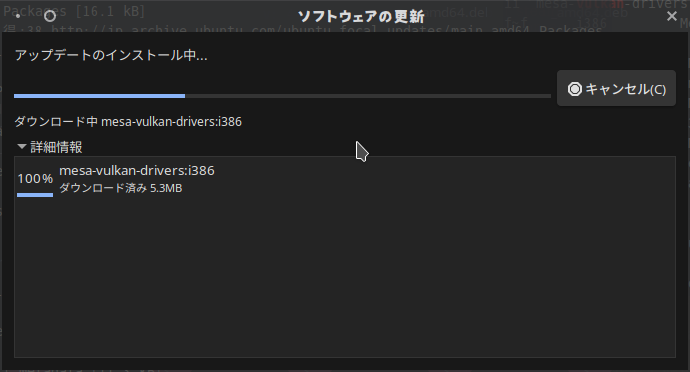Click the キャンセル(C) cancel button
The height and width of the screenshot is (372, 690).
coord(616,88)
